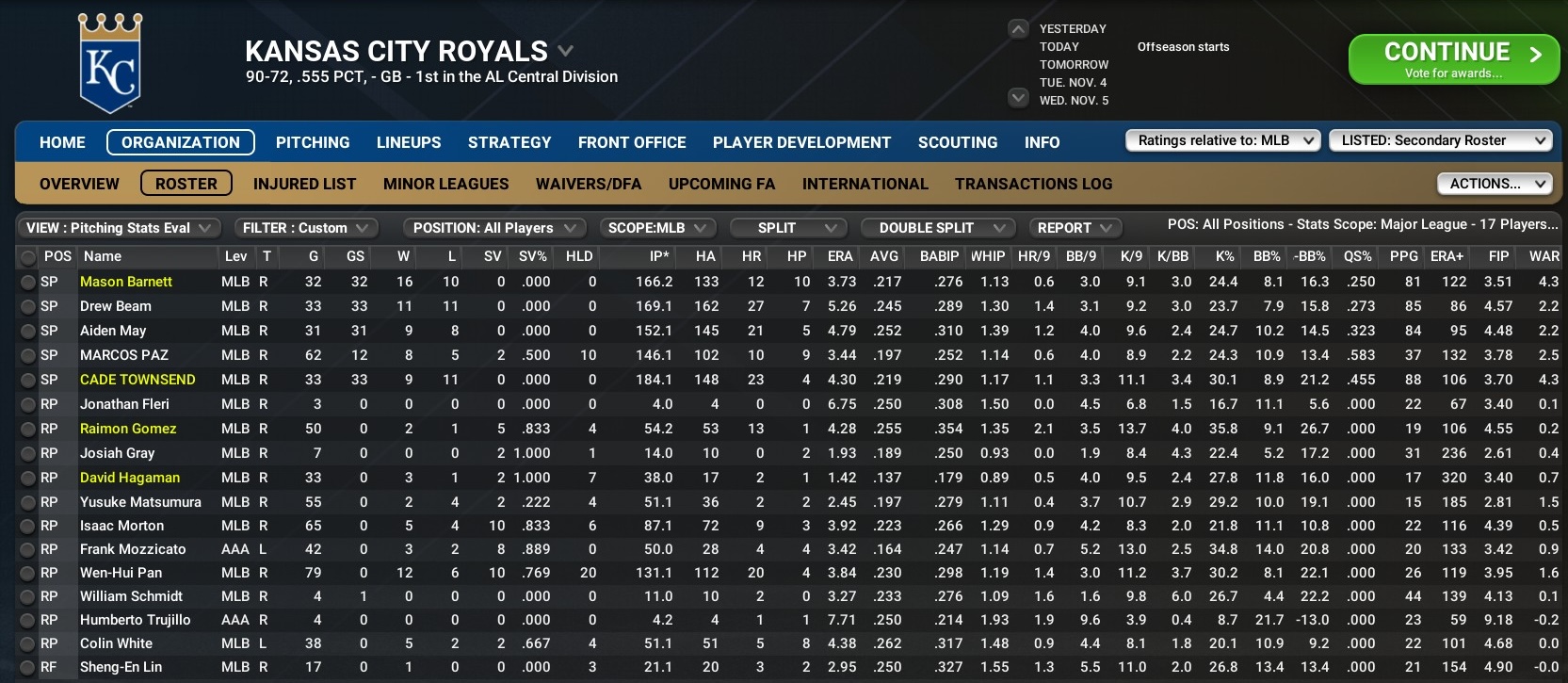Open Frank Mozzicato's player page
This screenshot has width=1568, height=683.
coord(133,549)
